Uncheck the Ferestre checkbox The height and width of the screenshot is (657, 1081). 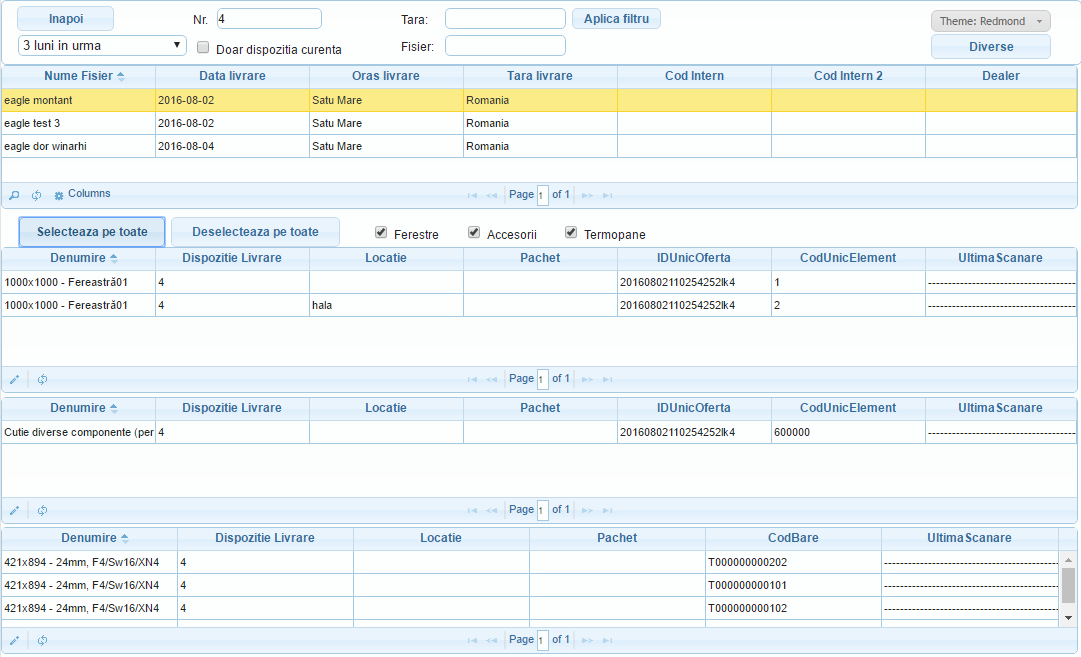tap(380, 231)
